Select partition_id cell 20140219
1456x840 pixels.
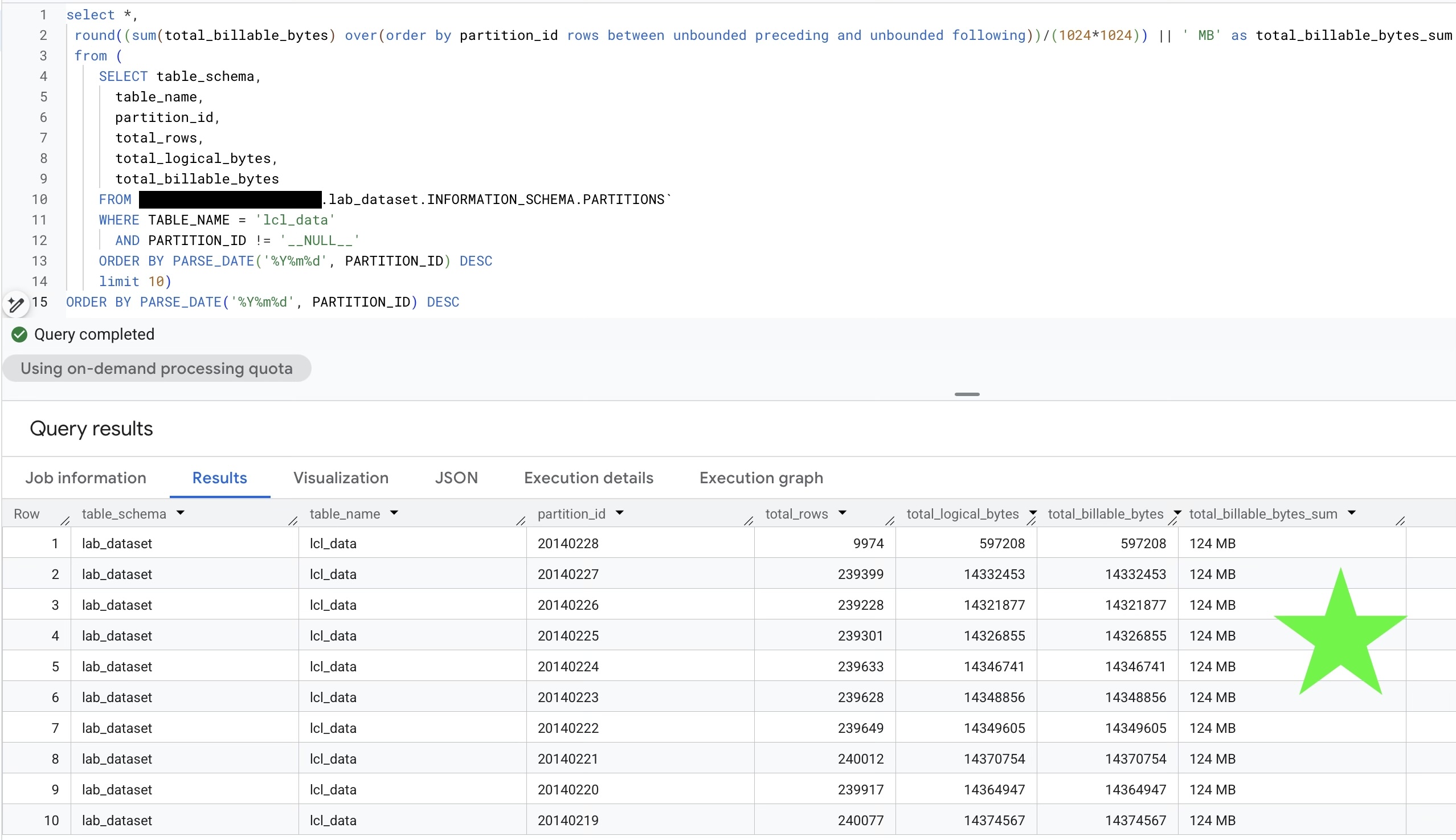click(640, 821)
